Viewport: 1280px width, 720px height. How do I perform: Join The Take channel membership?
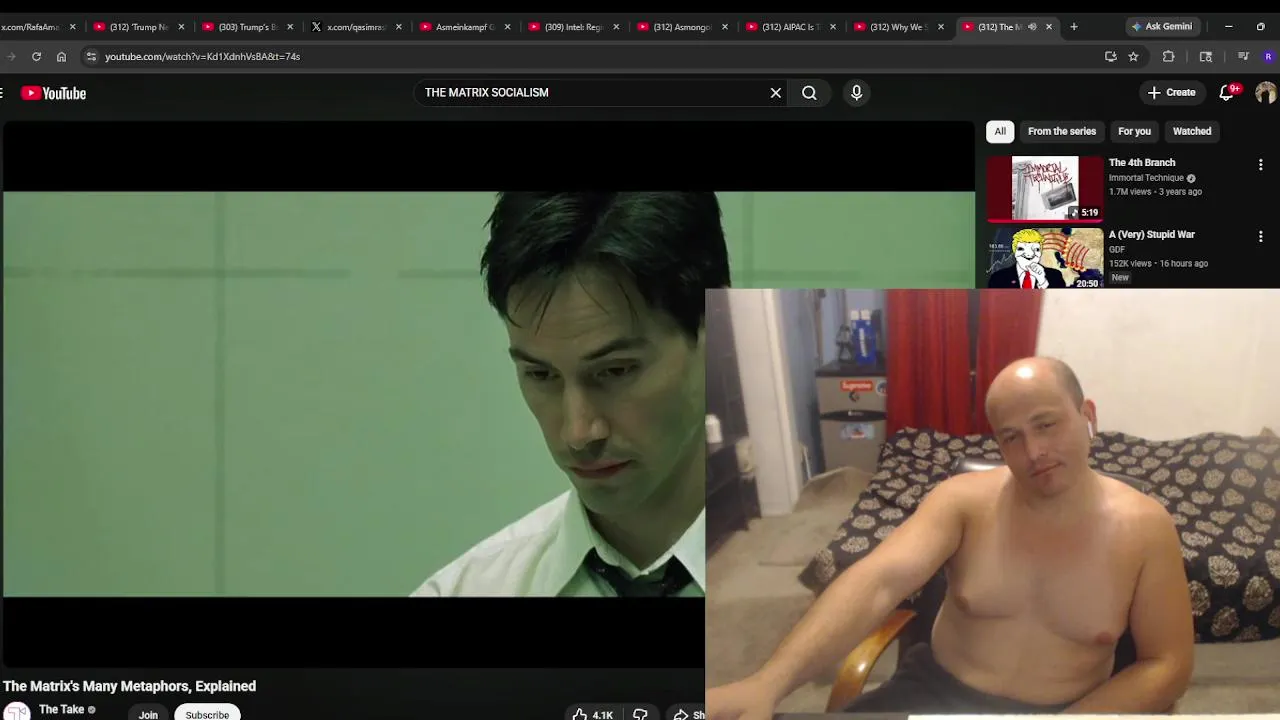[148, 714]
